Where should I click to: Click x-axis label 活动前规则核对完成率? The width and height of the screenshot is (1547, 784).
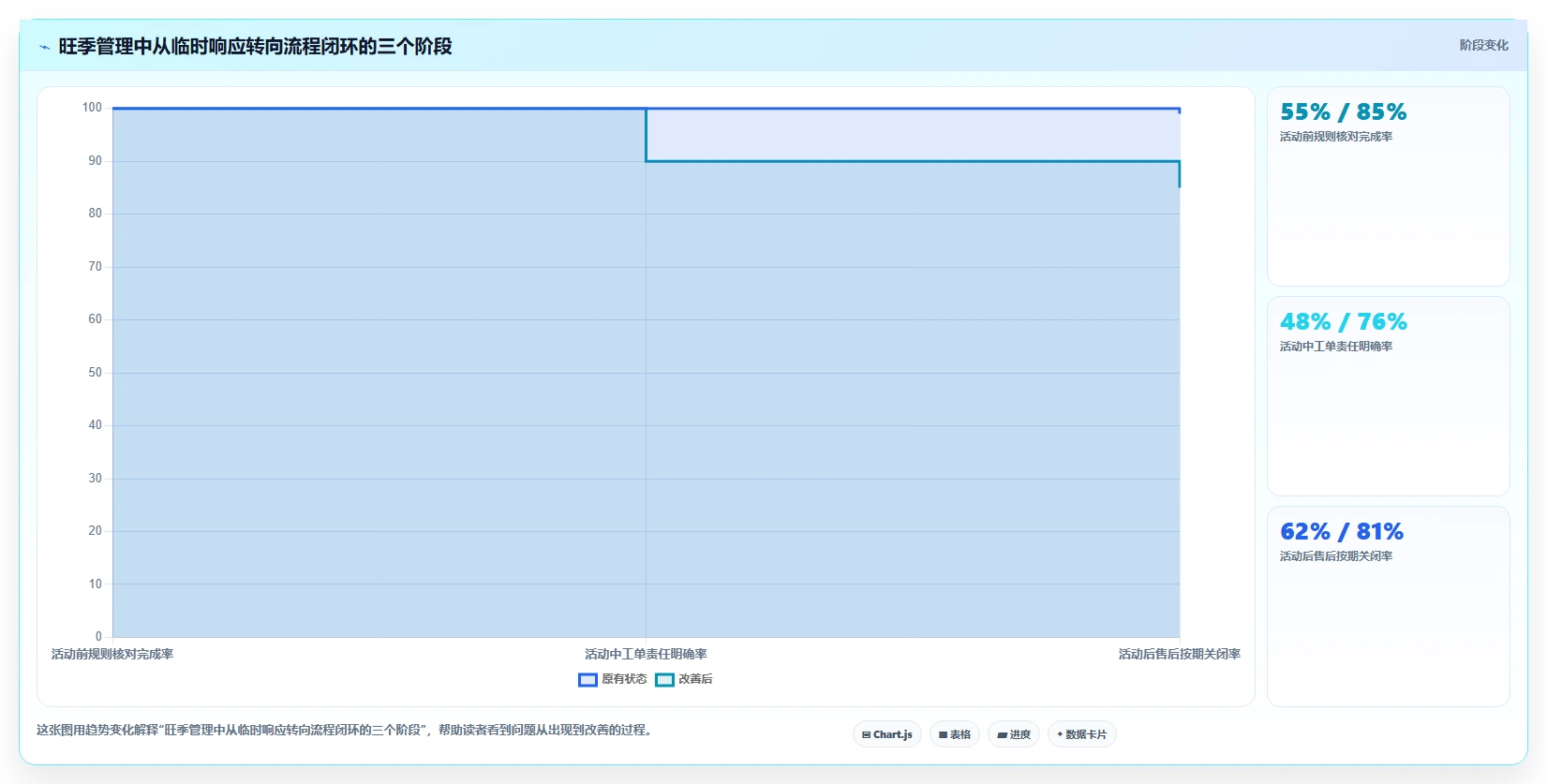[x=112, y=654]
